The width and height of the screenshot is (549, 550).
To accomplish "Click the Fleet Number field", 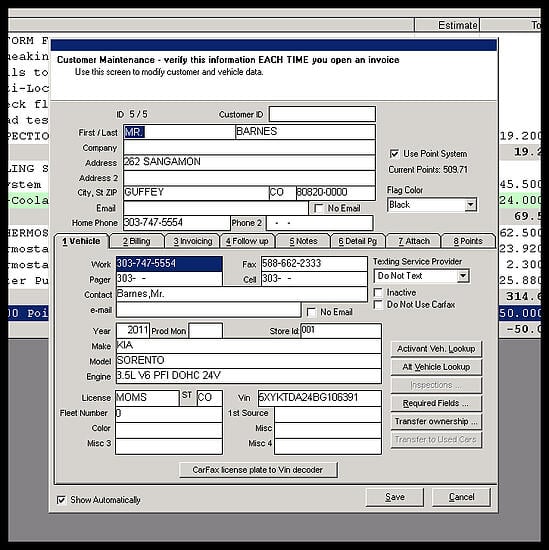I will click(x=169, y=414).
